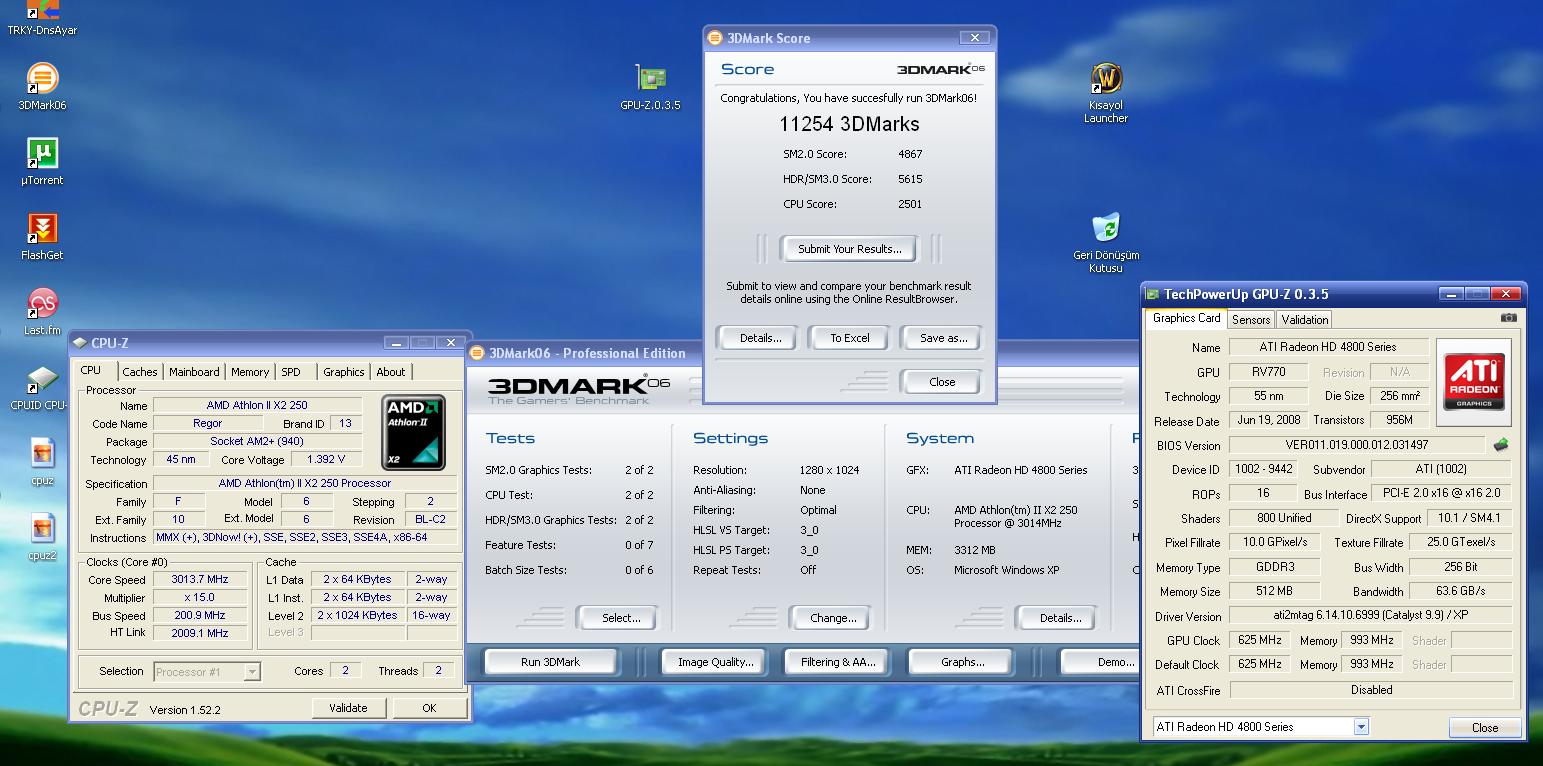This screenshot has width=1543, height=766.
Task: Click the Graphs button
Action: point(962,662)
